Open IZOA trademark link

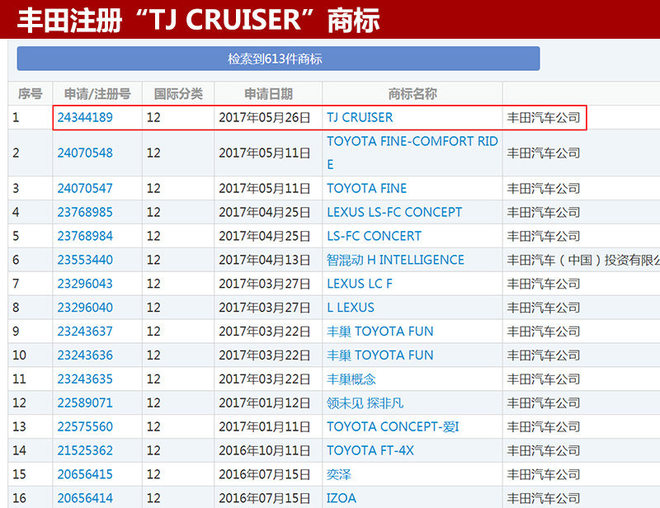[x=341, y=498]
